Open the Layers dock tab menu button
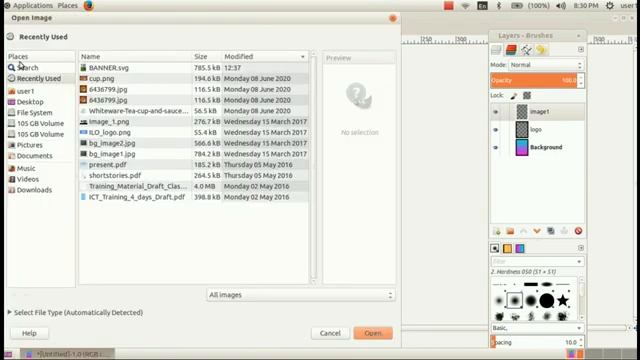This screenshot has width=640, height=360. pyautogui.click(x=581, y=49)
